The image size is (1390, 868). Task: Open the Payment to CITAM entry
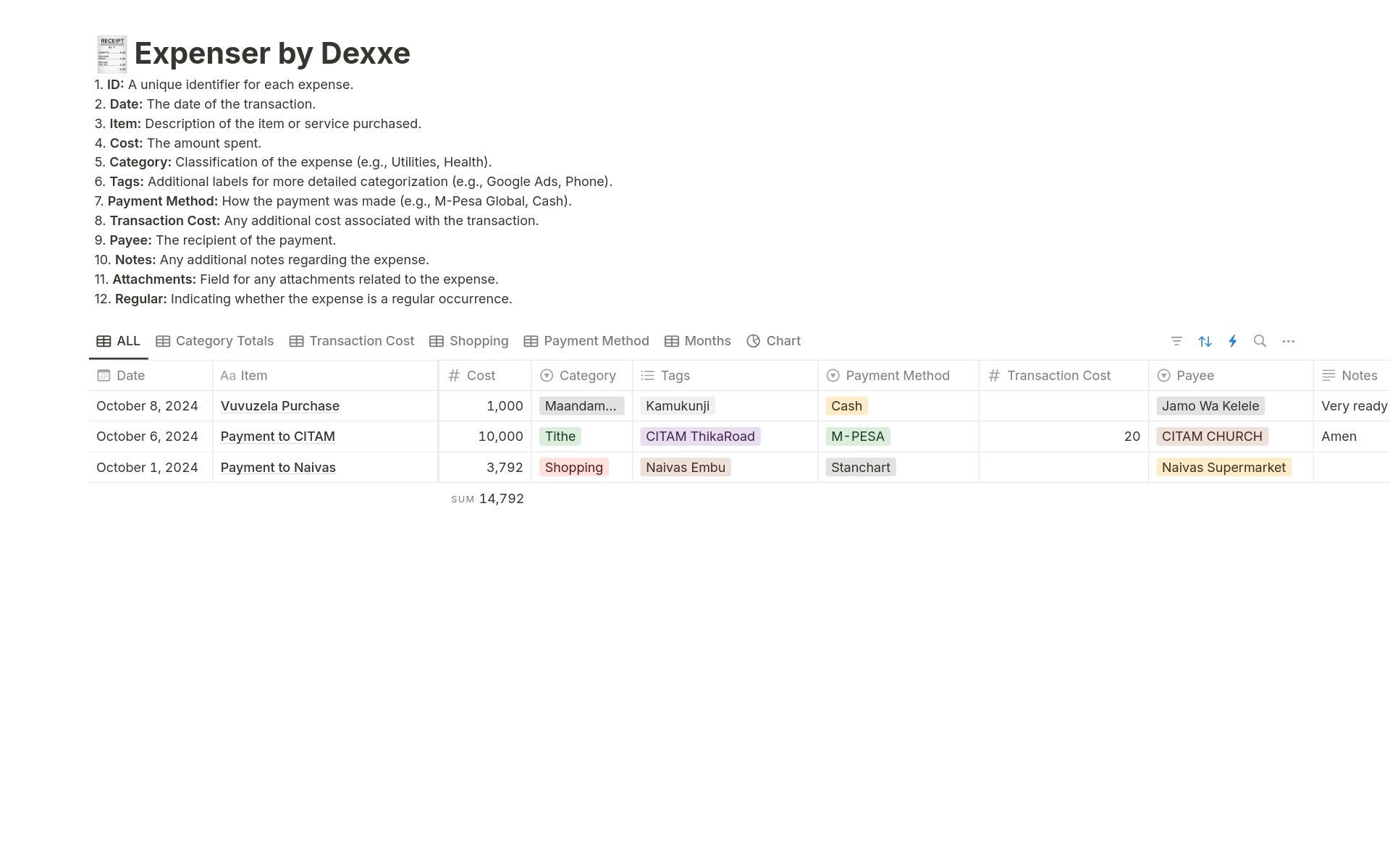[x=277, y=437]
